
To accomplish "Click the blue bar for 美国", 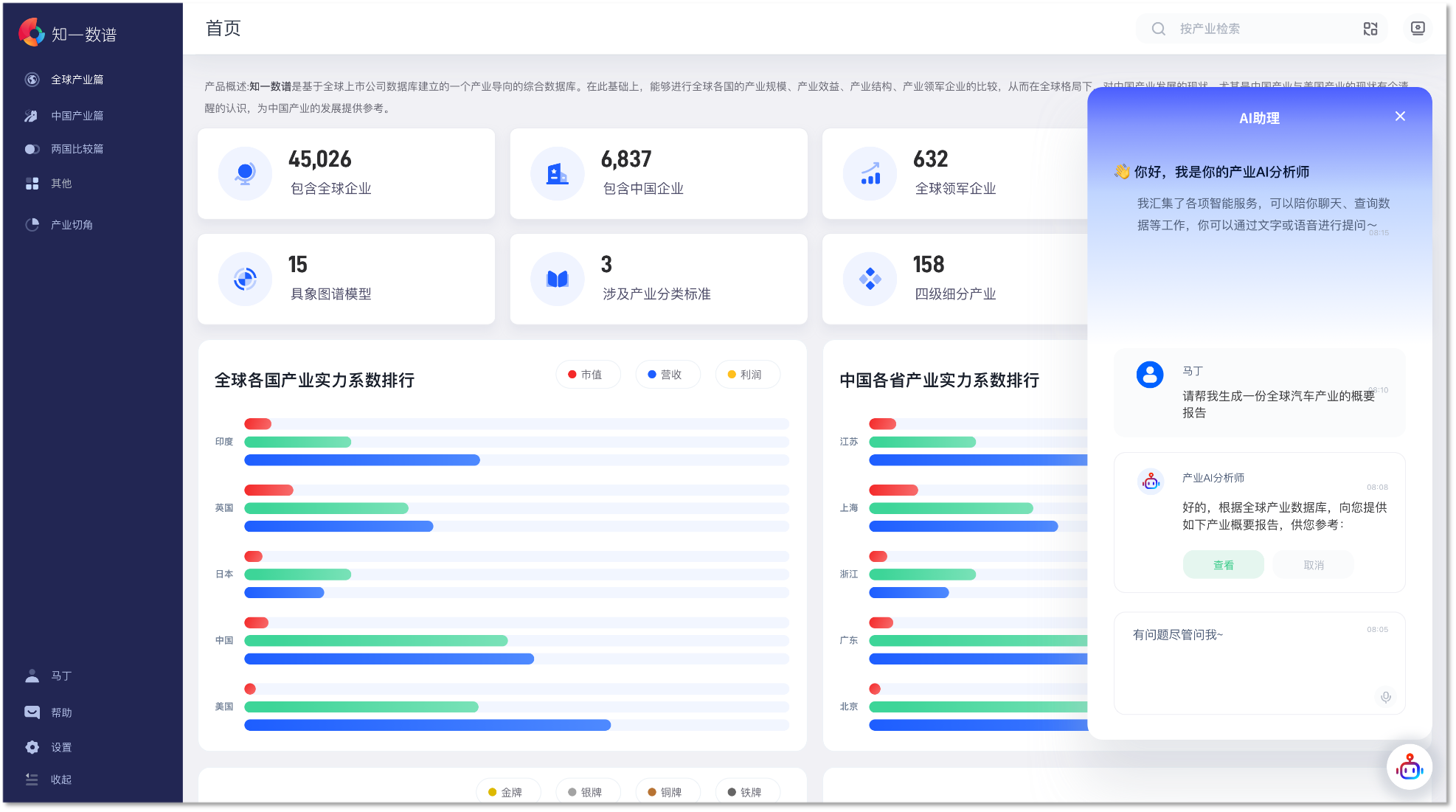I will 427,725.
